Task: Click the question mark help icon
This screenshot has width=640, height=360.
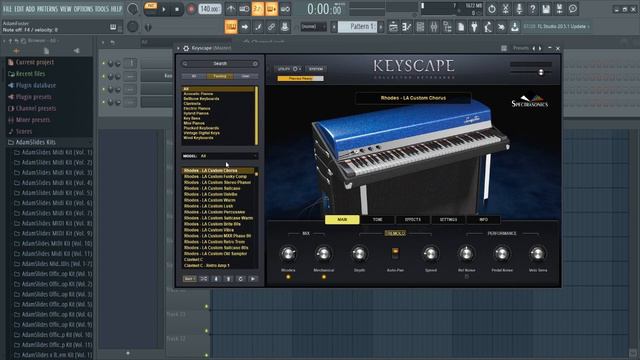Action: point(532,9)
